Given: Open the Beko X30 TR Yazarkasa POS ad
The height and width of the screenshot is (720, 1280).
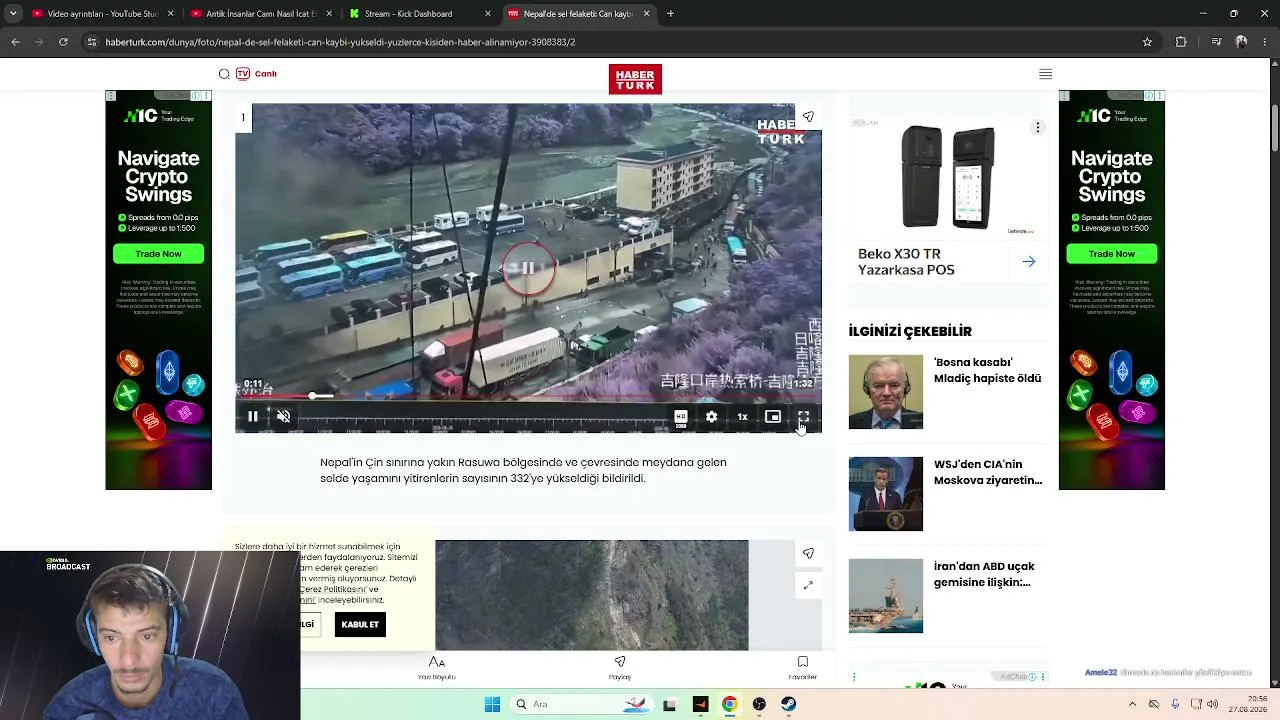Looking at the screenshot, I should click(x=906, y=262).
